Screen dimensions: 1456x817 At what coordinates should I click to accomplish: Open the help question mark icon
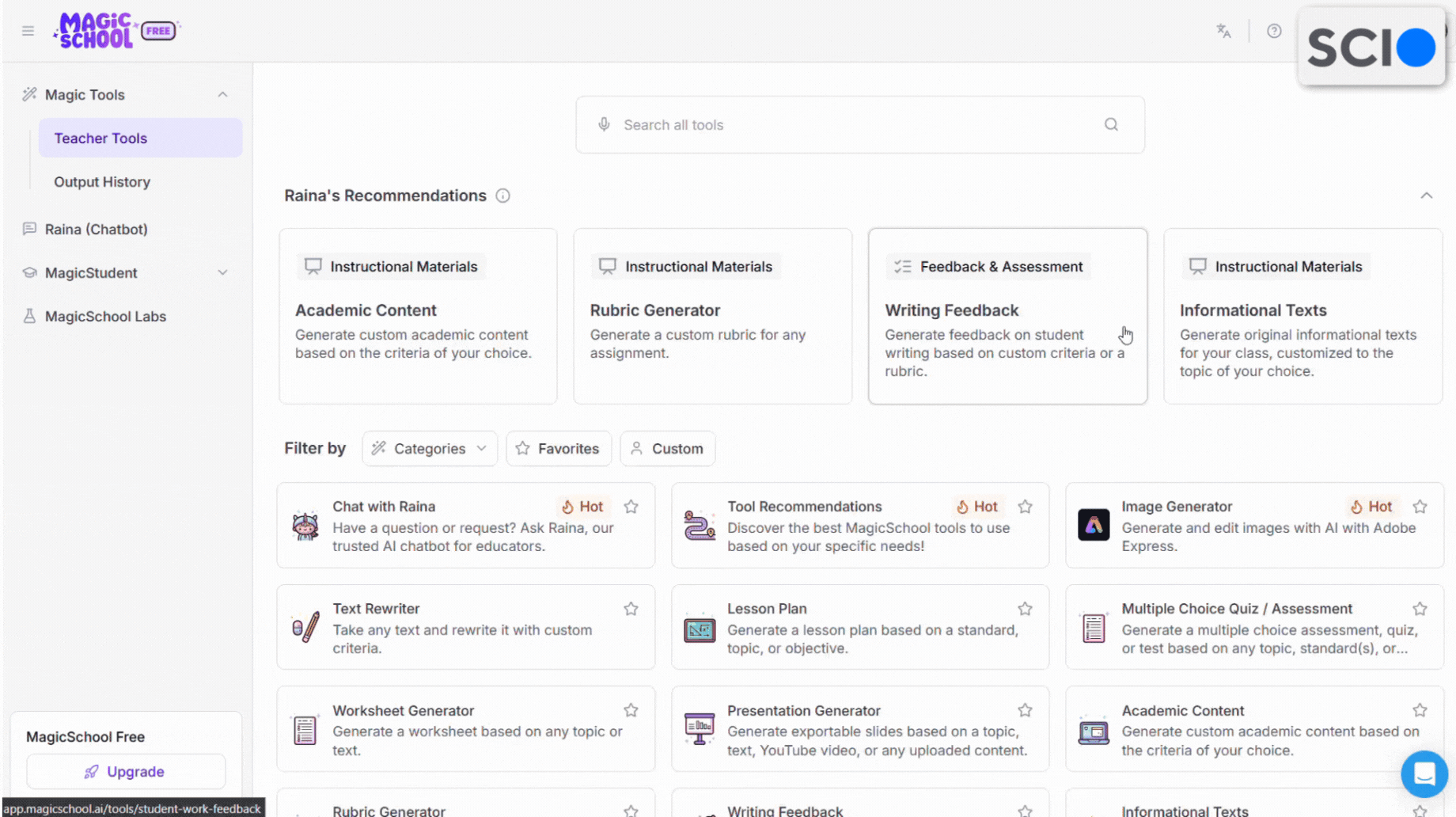point(1274,31)
